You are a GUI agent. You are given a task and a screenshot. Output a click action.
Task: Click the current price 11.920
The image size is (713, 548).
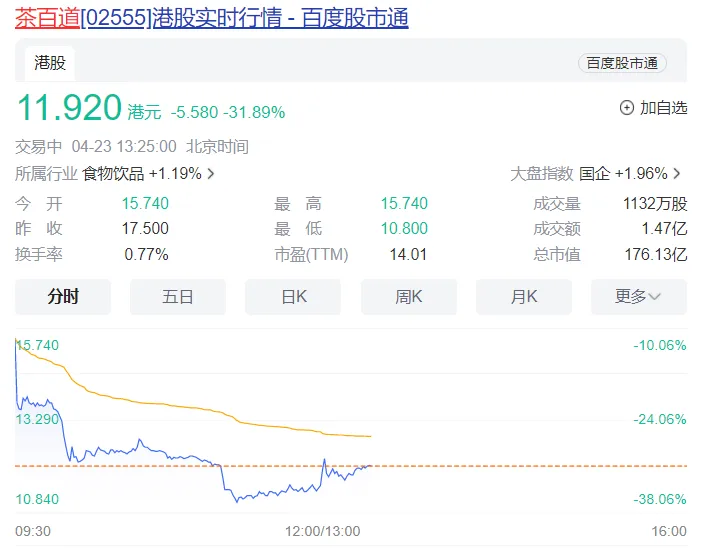(69, 108)
